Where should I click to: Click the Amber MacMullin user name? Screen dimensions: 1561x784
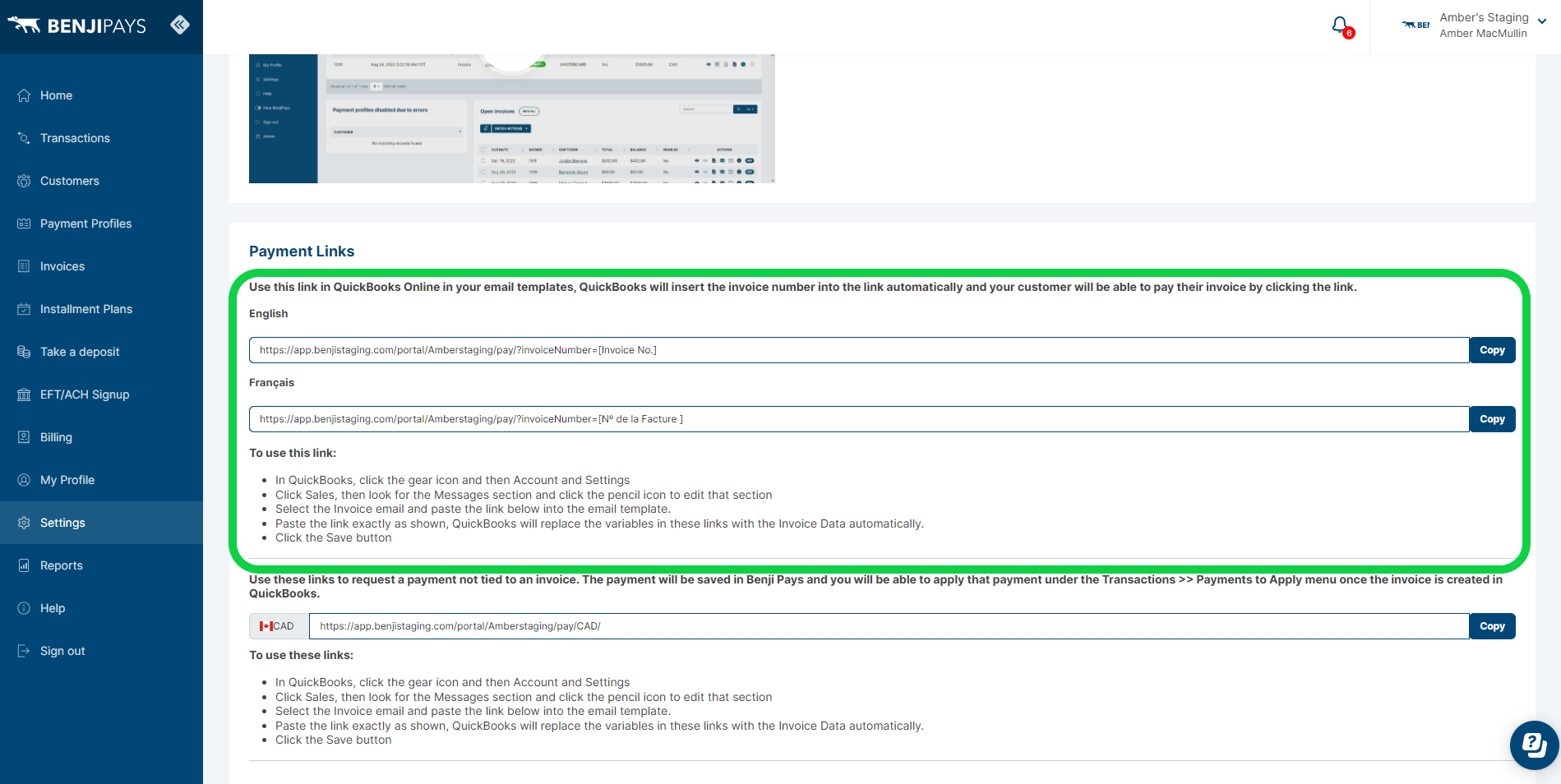pos(1483,34)
